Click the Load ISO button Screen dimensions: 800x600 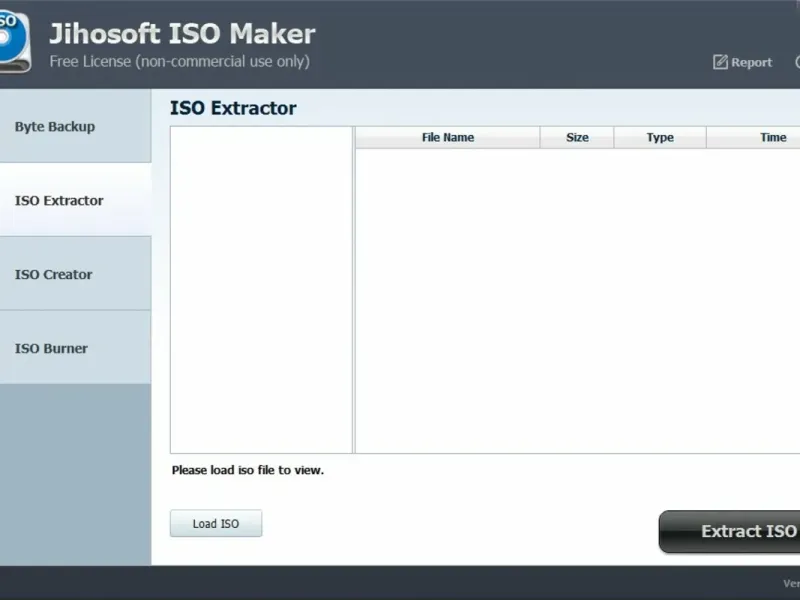(216, 523)
